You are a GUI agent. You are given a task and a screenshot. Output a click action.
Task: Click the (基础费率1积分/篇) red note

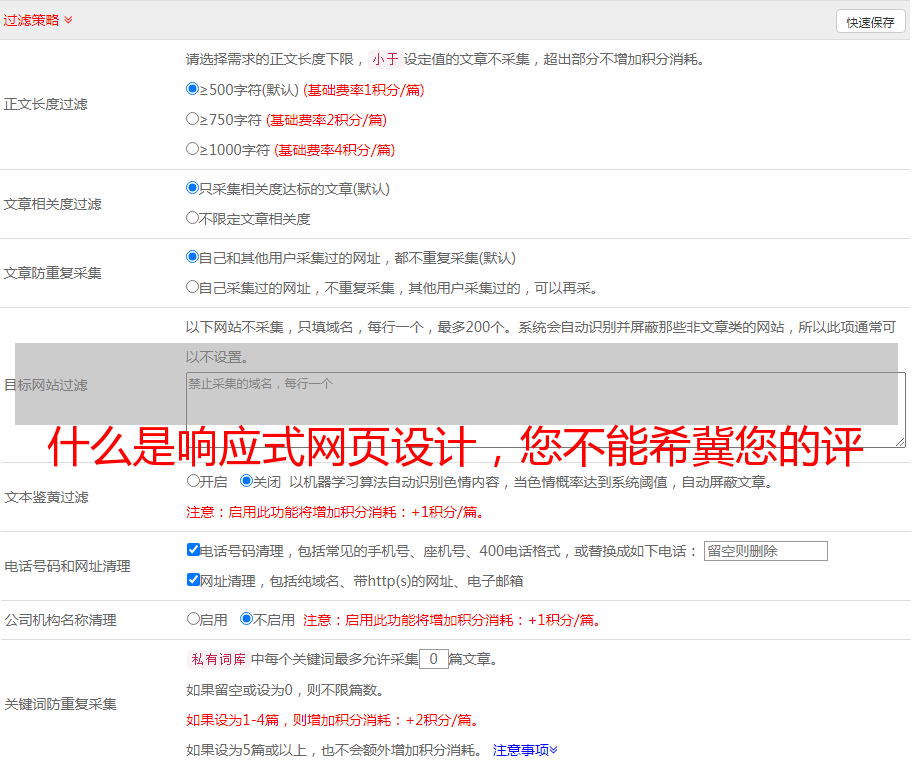point(364,90)
